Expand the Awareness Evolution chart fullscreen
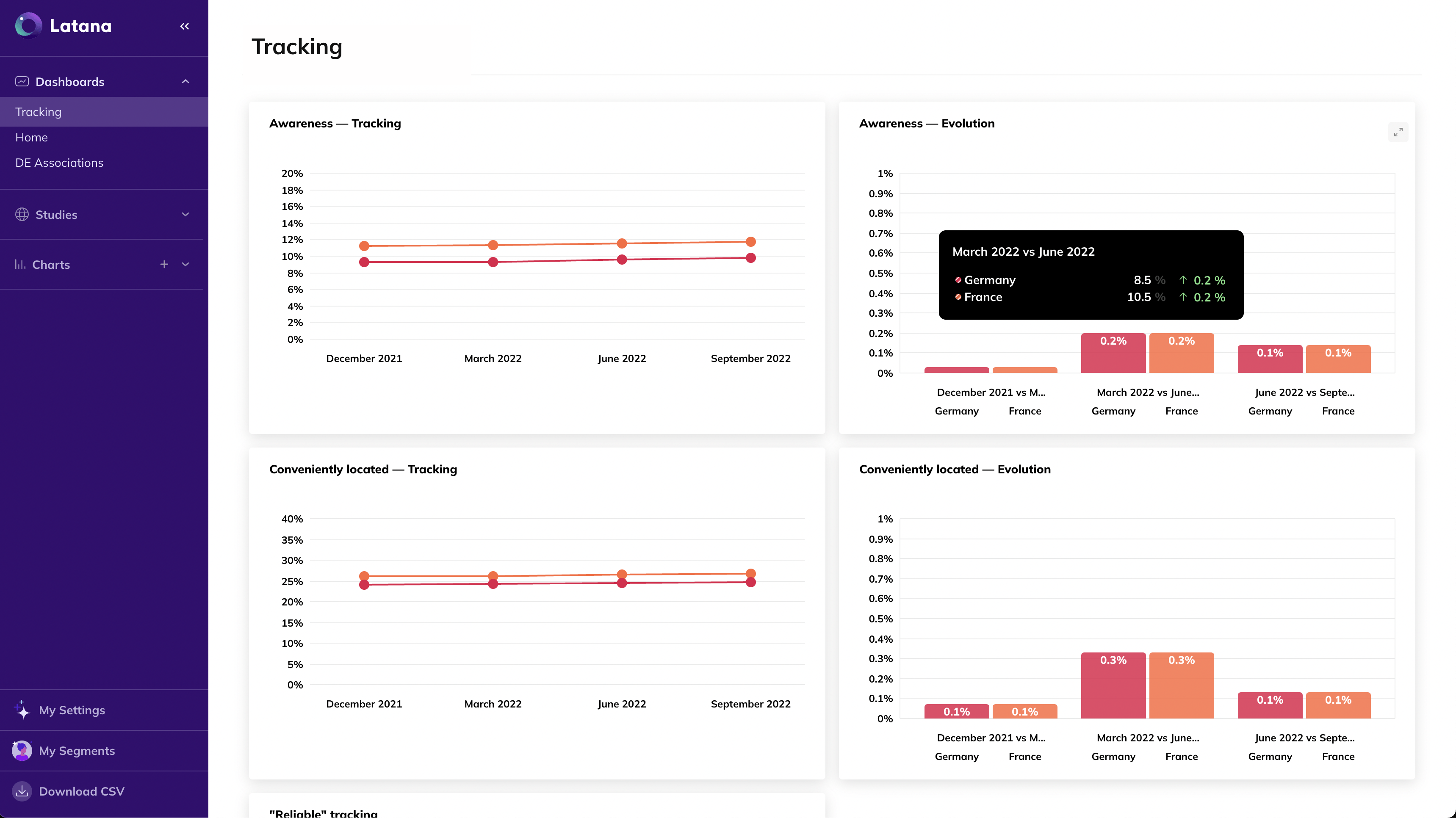 1398,132
